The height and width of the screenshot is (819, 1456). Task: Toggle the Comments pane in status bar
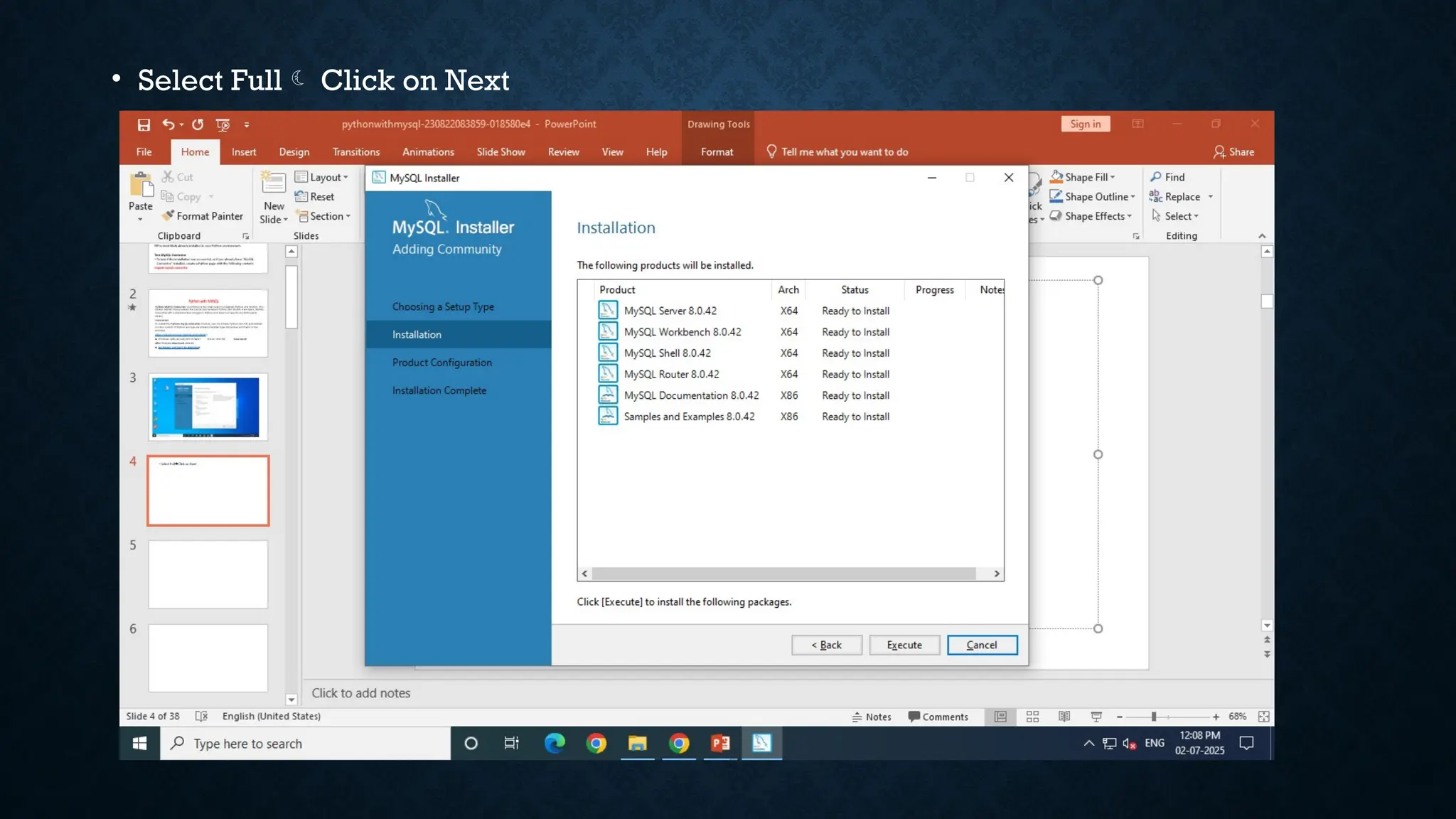coord(938,717)
